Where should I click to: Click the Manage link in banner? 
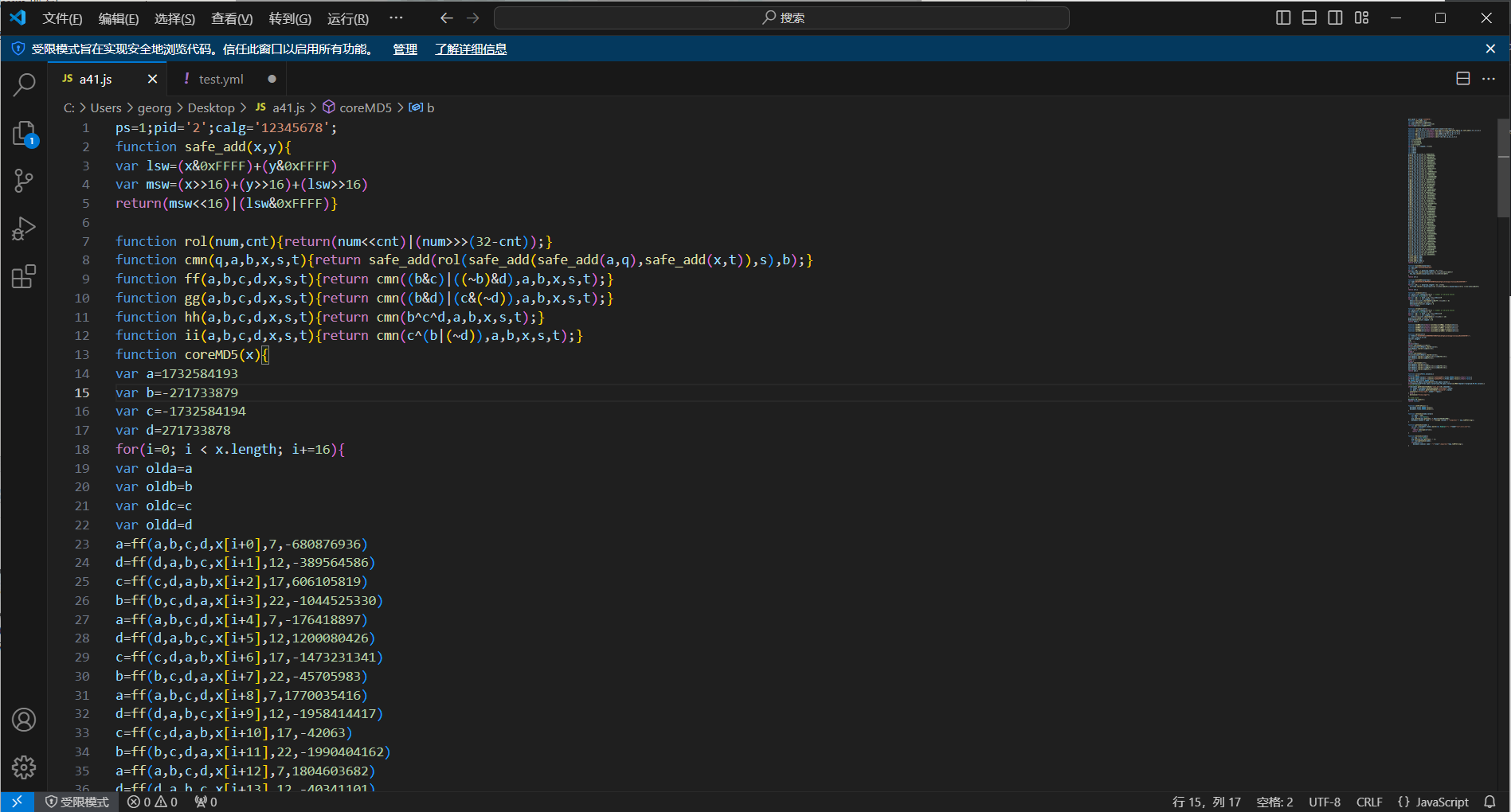[405, 49]
